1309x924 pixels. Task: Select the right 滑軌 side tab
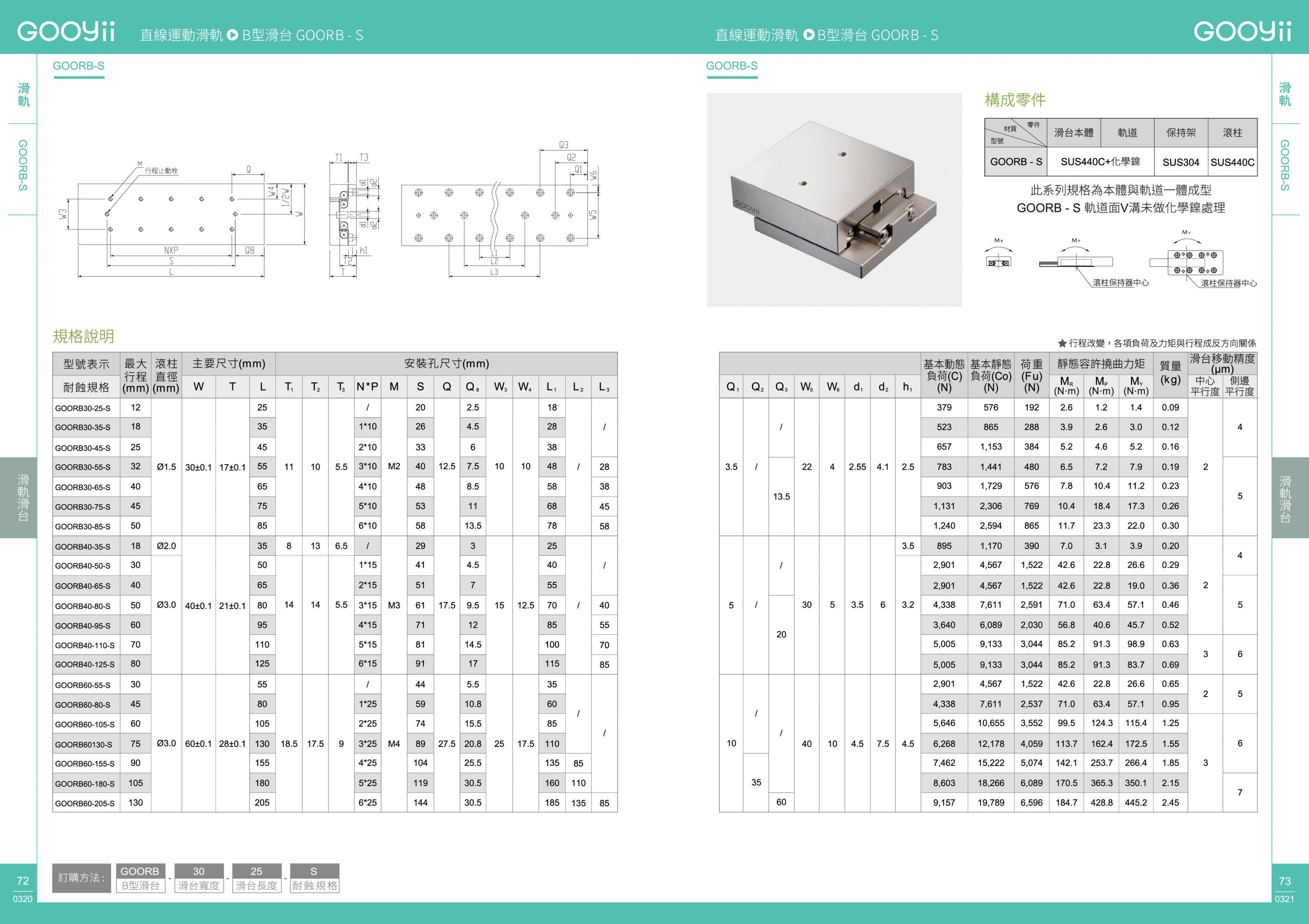point(1285,94)
